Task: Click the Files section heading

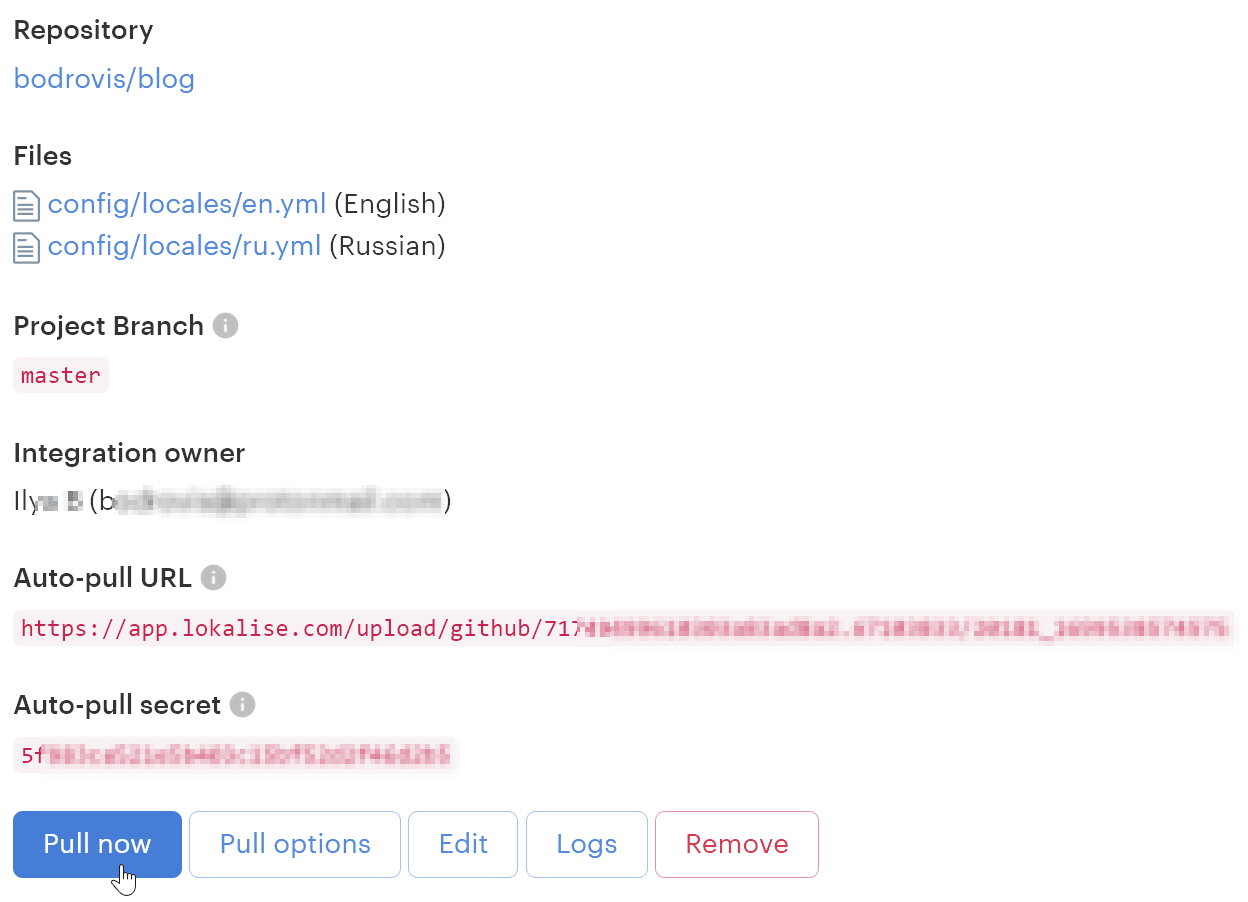Action: [x=43, y=156]
